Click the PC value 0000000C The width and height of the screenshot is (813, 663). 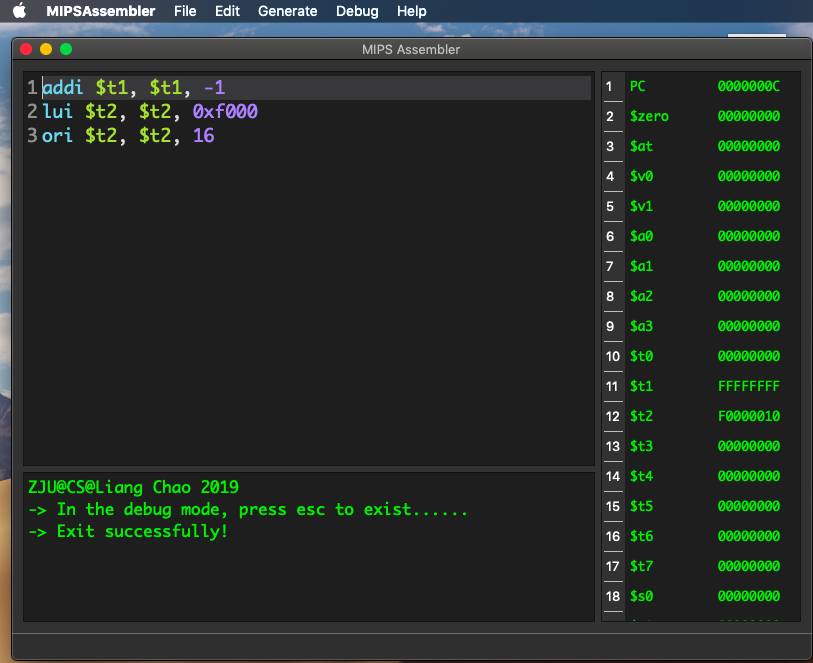pos(749,86)
